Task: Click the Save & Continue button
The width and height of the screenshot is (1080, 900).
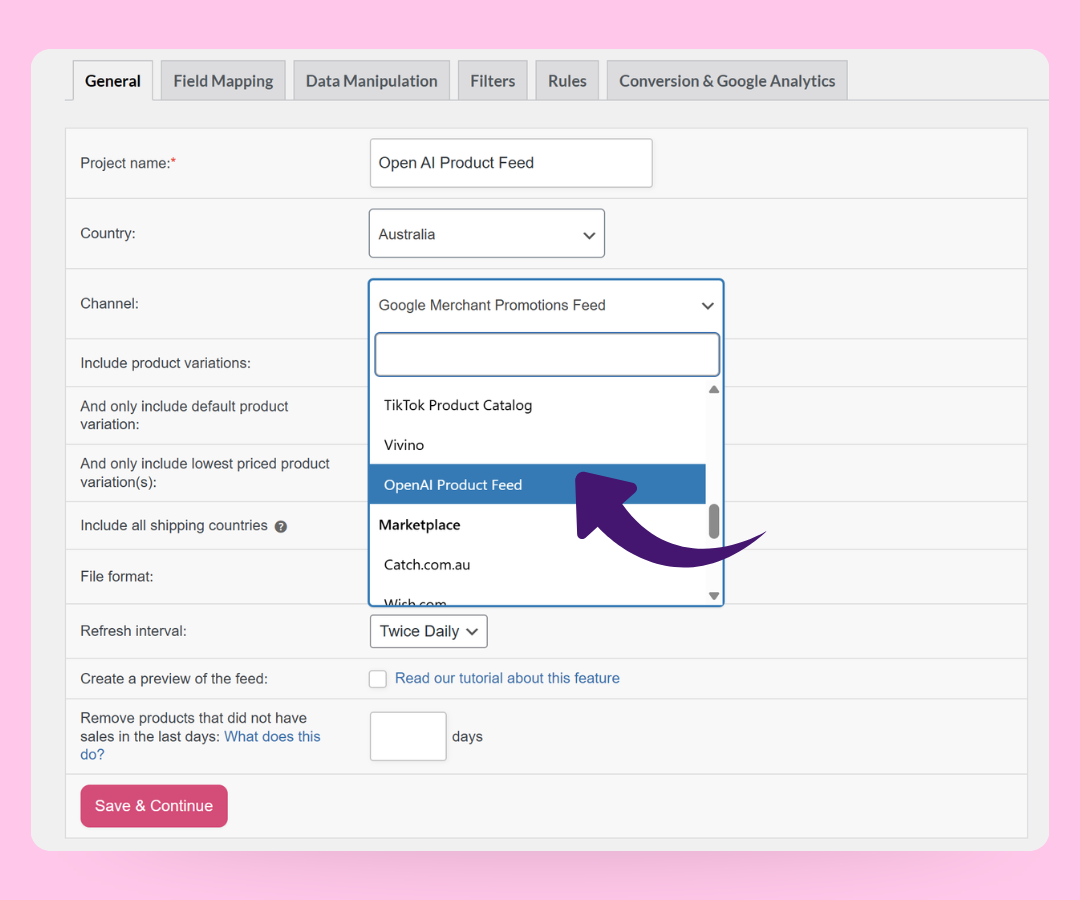Action: coord(154,806)
